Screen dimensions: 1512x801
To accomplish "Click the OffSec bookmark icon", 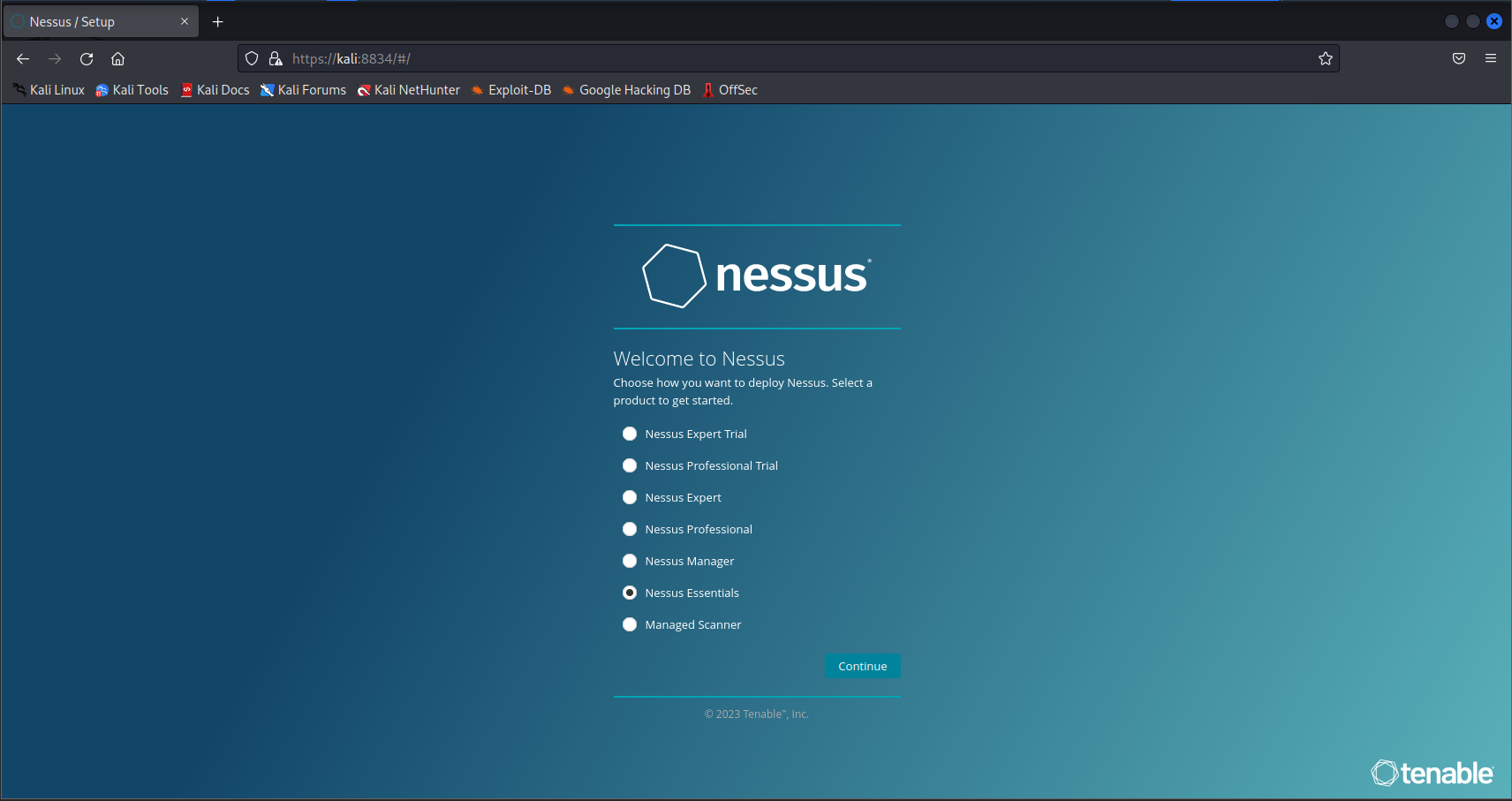I will 706,89.
